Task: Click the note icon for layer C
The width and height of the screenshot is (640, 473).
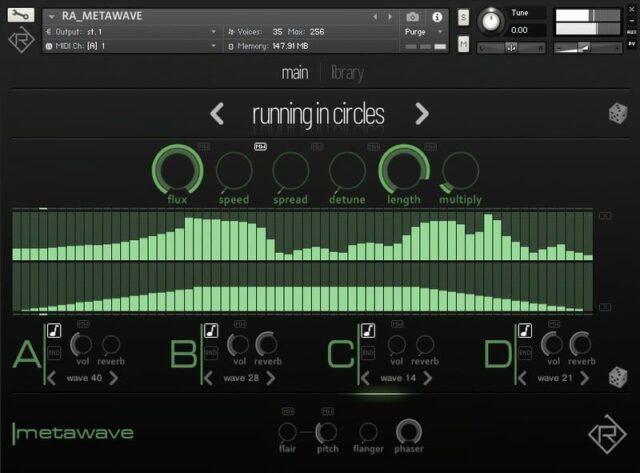Action: click(368, 330)
